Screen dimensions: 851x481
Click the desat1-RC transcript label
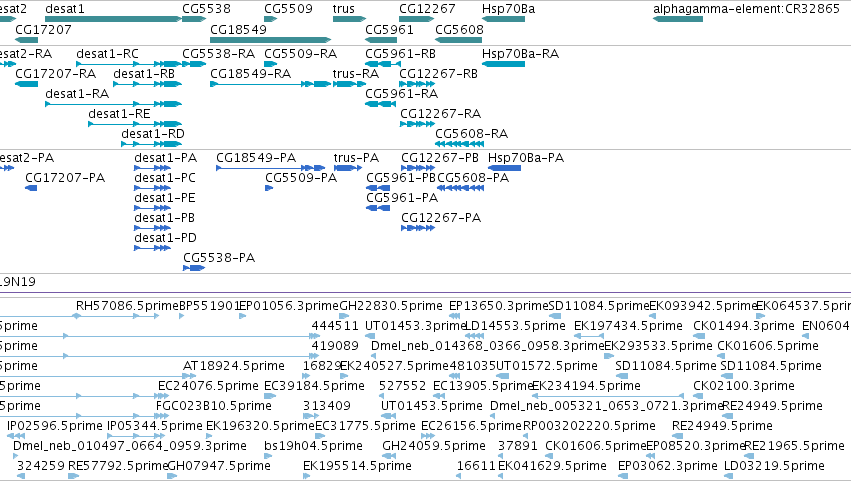pyautogui.click(x=107, y=54)
